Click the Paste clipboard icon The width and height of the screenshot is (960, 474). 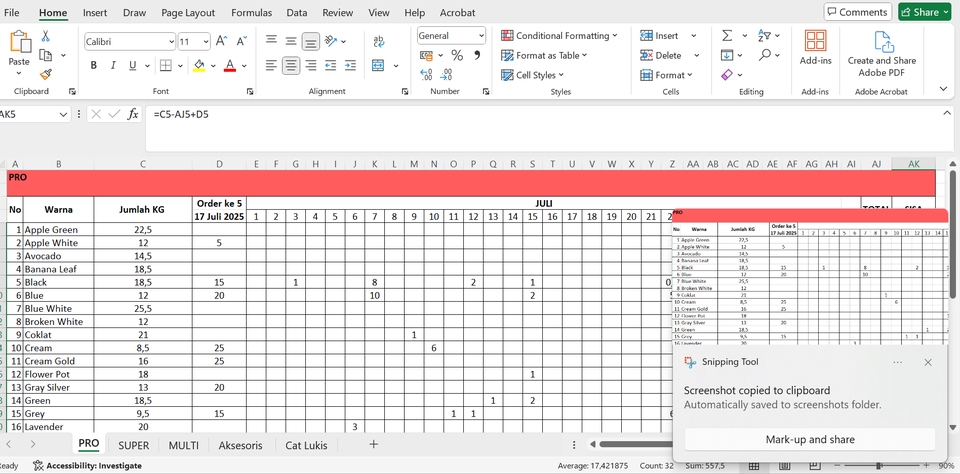coord(19,42)
